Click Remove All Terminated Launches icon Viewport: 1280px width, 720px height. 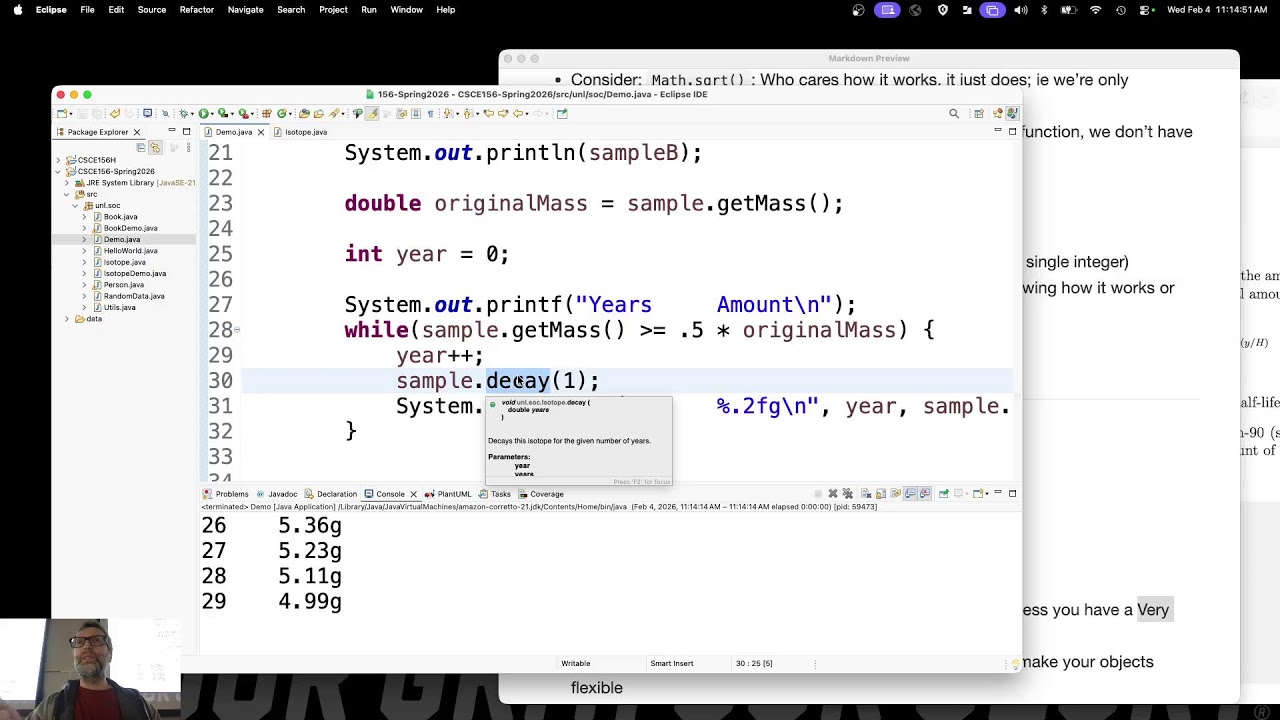click(848, 493)
